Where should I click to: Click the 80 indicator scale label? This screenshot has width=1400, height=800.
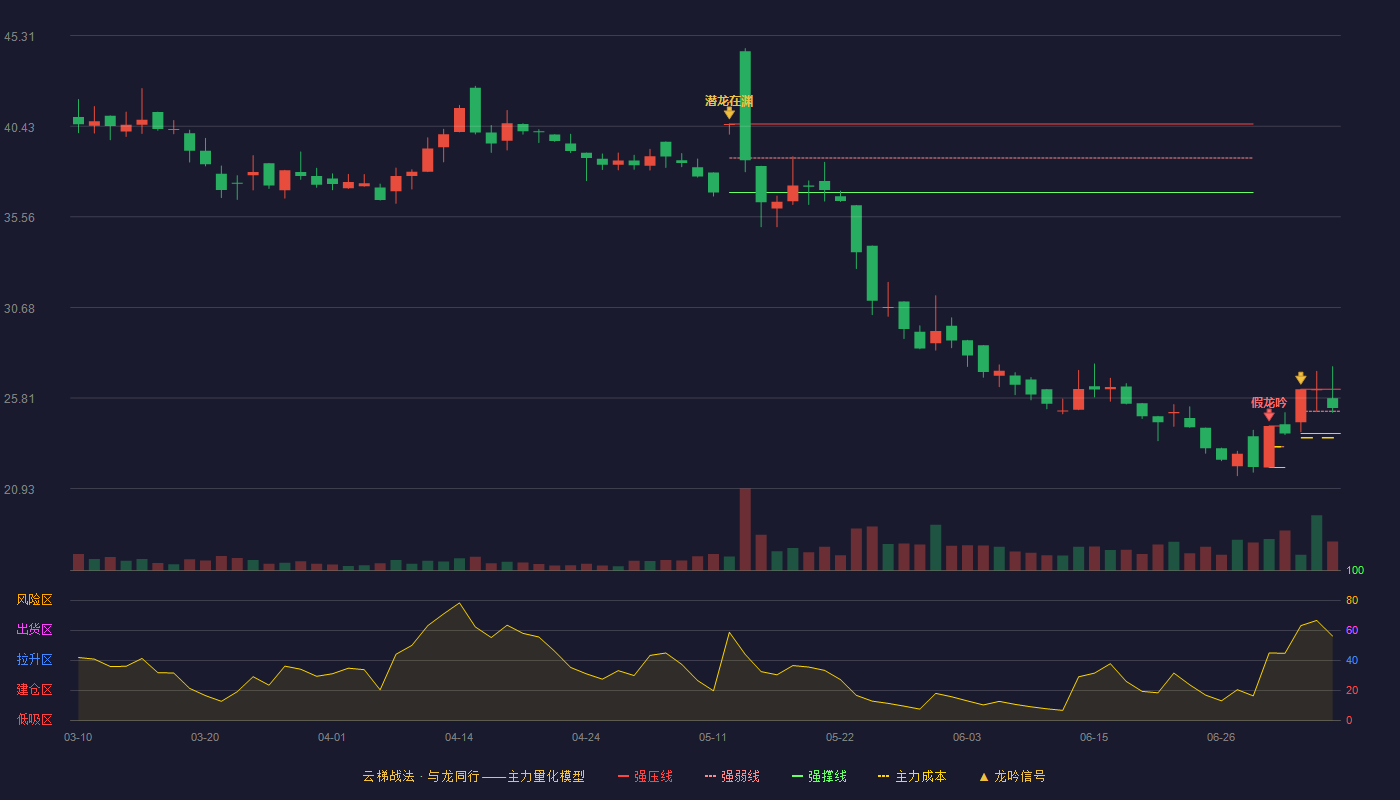(x=1352, y=600)
